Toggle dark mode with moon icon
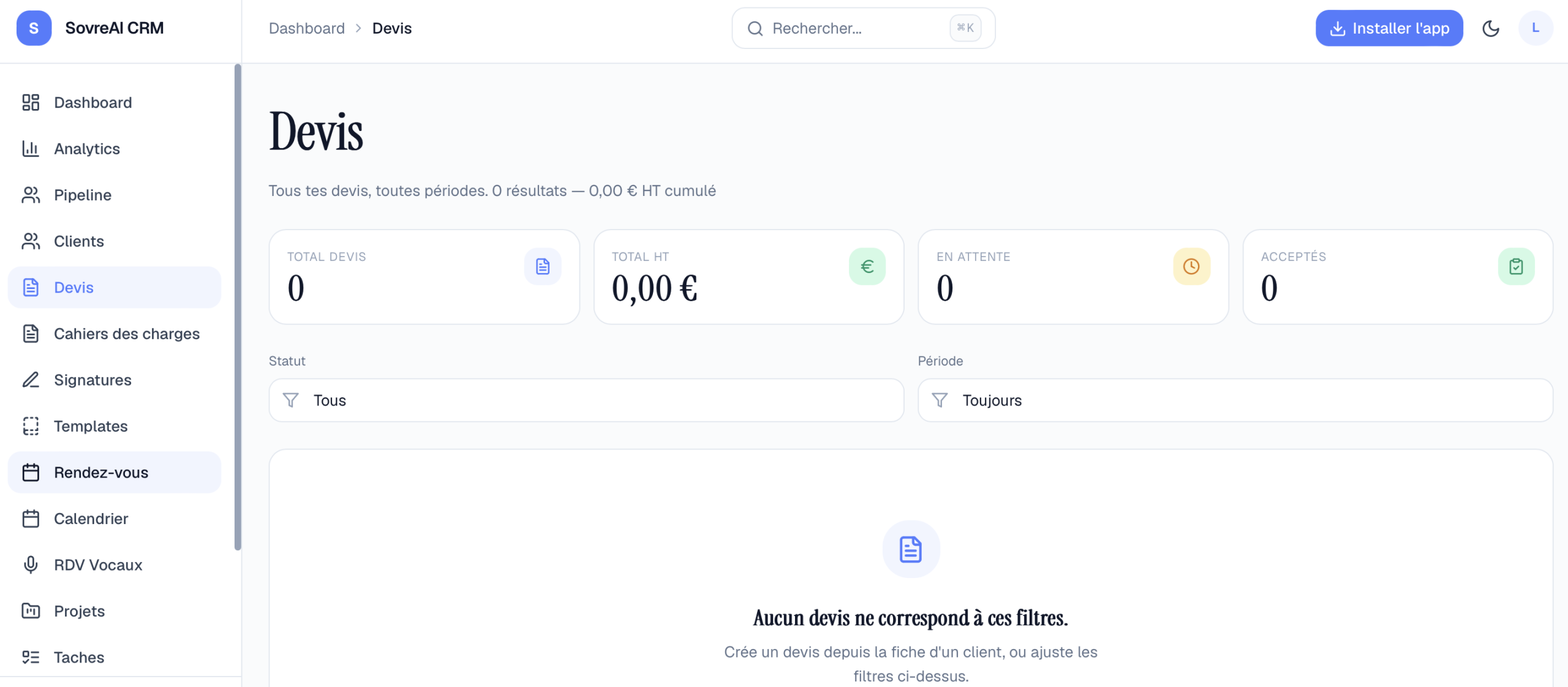 click(1491, 28)
